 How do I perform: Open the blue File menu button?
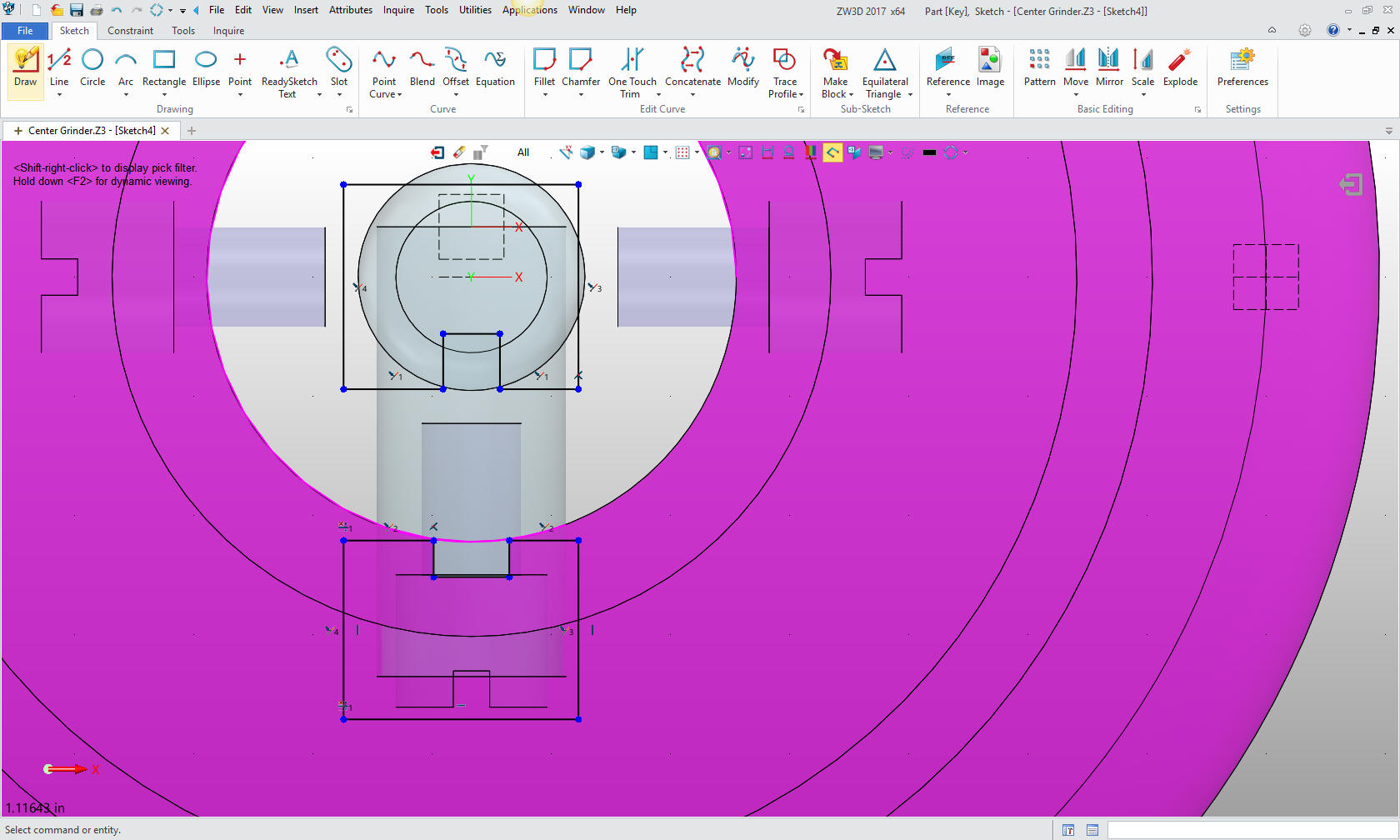point(25,31)
